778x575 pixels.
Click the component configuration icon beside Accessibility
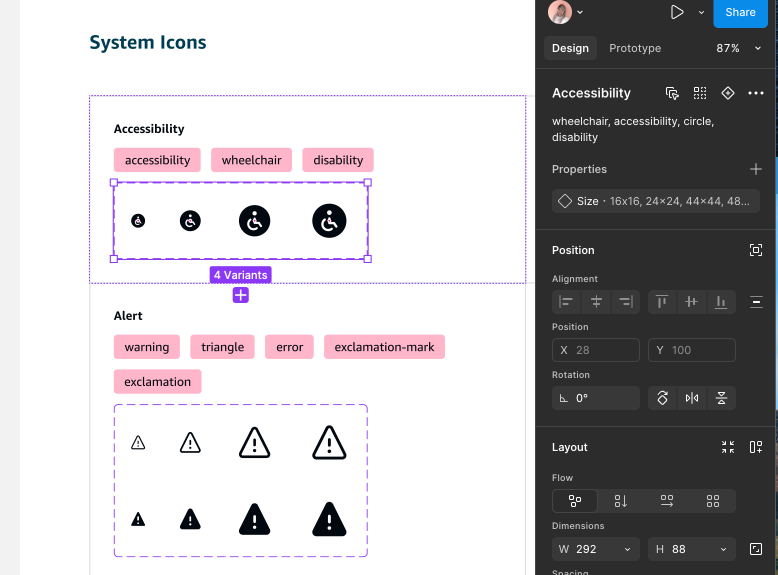[x=672, y=93]
